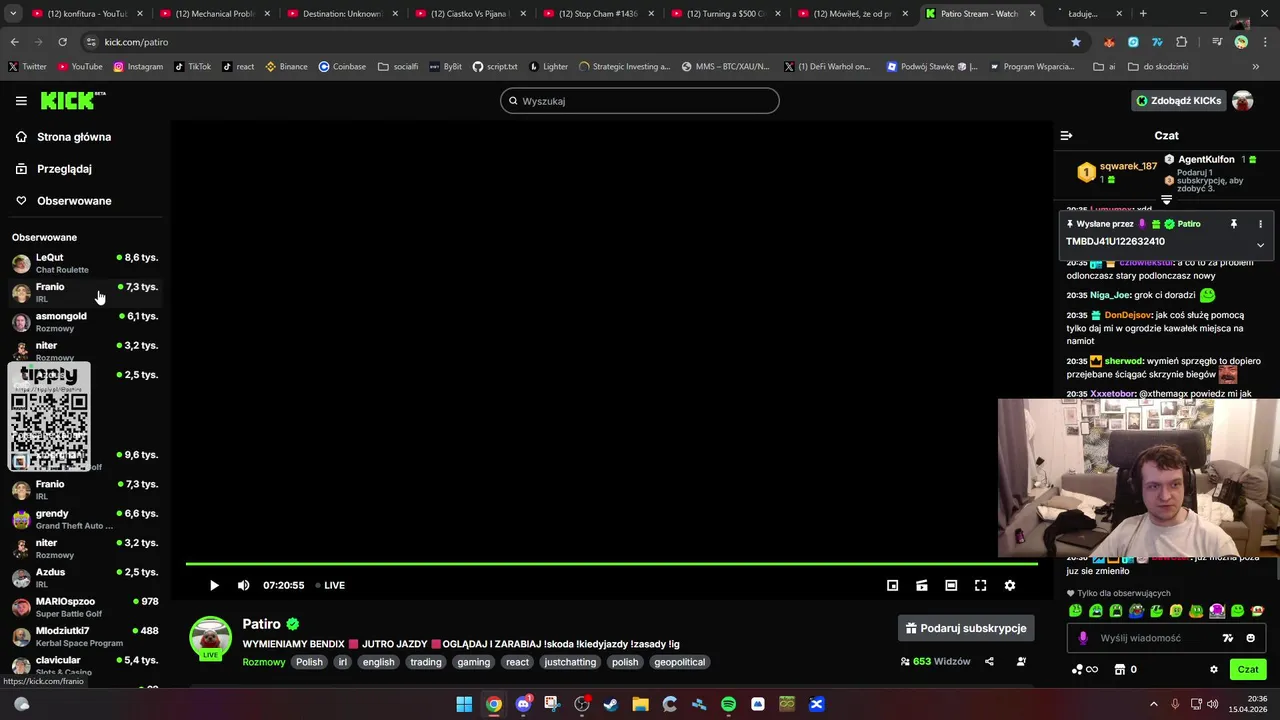Open three-dot menu on pinned message
Image resolution: width=1280 pixels, height=720 pixels.
pyautogui.click(x=1260, y=224)
